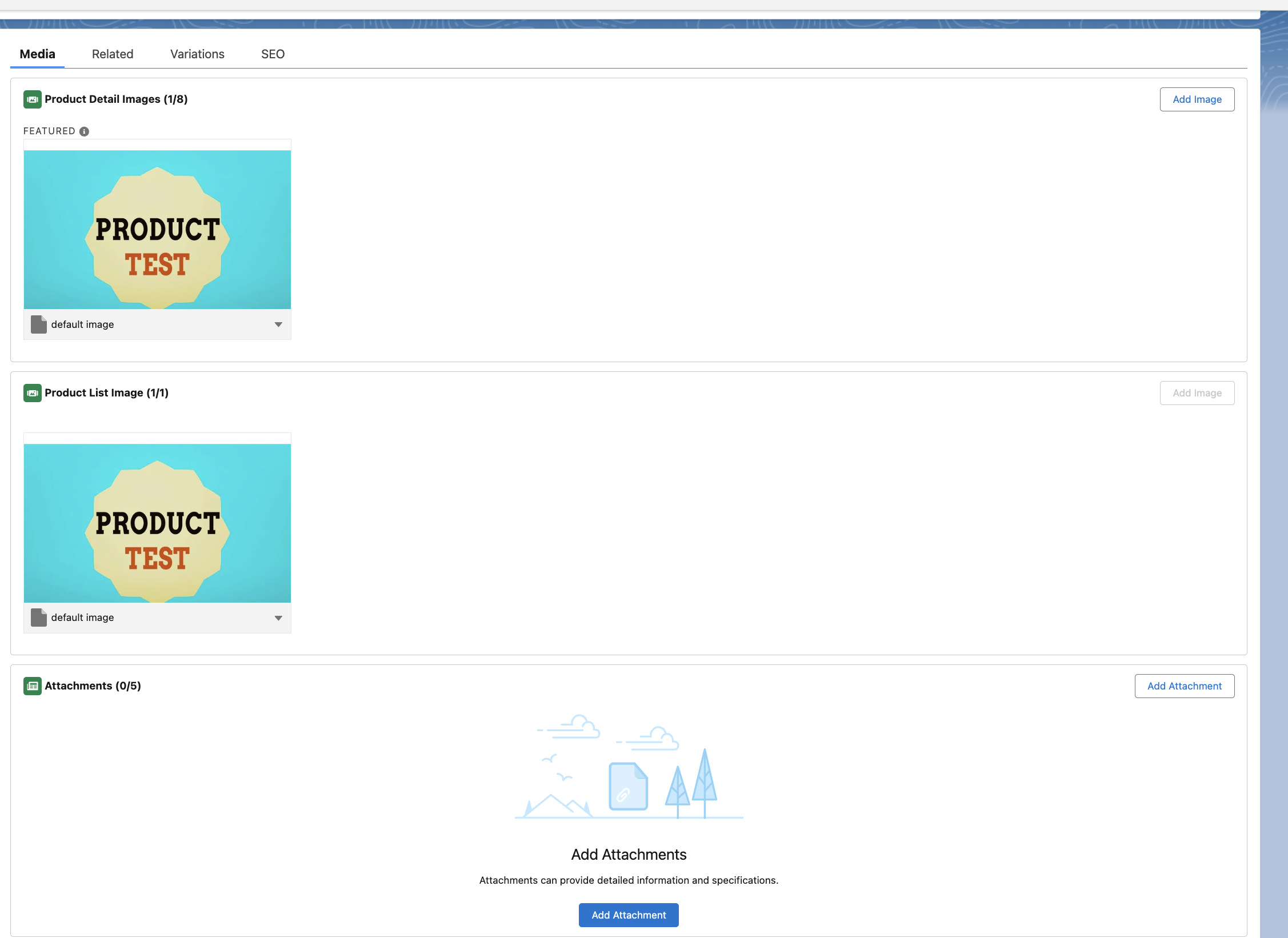Screen dimensions: 1288x938
Task: Open dropdown arrow on featured image card
Action: pyautogui.click(x=278, y=324)
